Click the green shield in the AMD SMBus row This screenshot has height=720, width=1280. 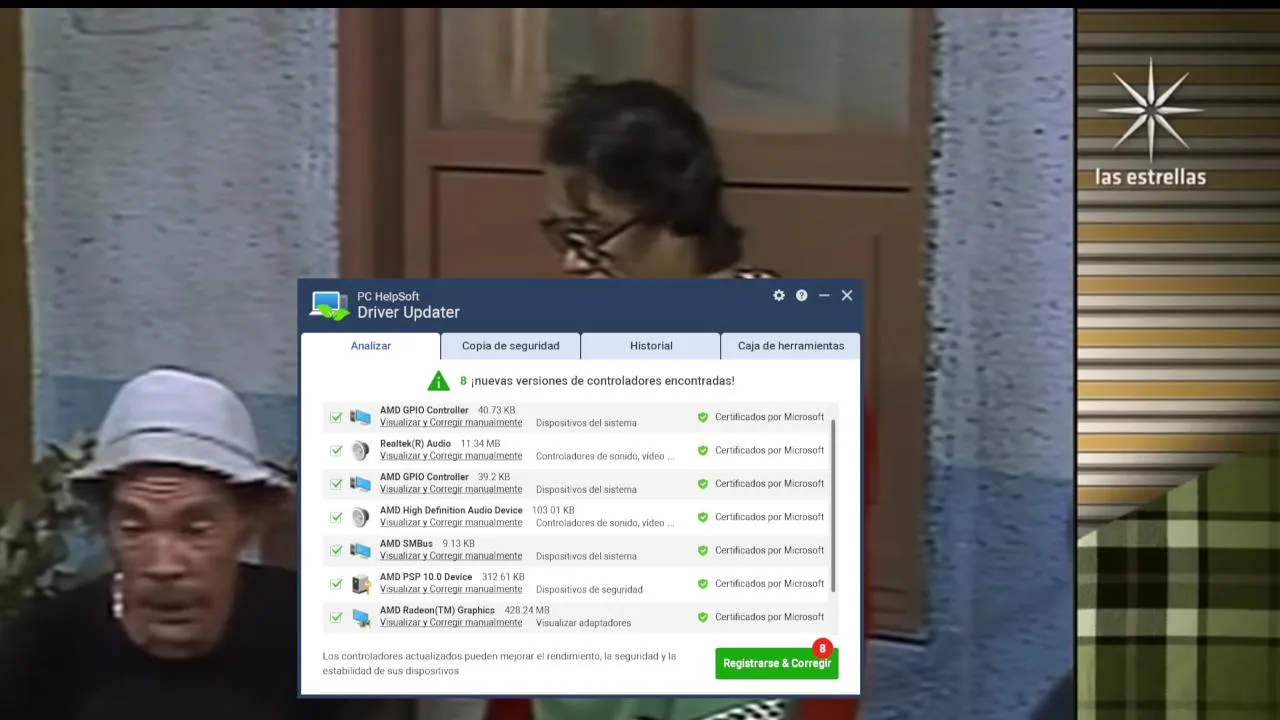pos(702,550)
